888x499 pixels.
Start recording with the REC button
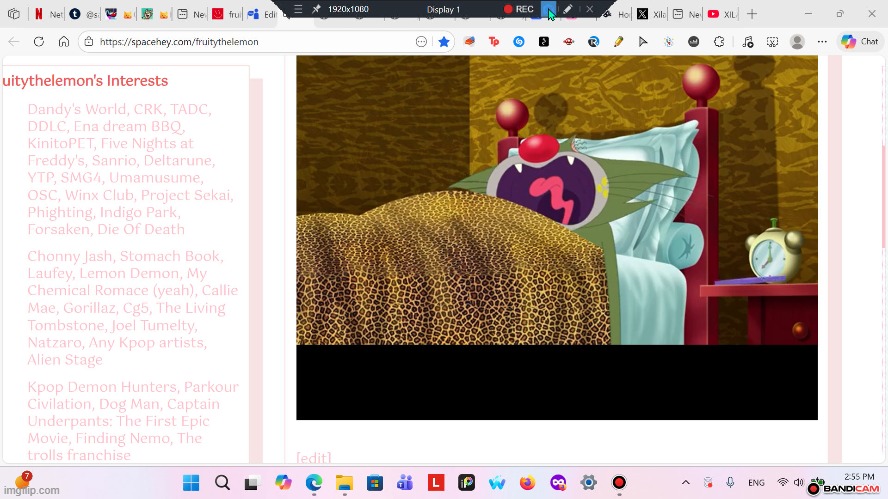pos(519,9)
